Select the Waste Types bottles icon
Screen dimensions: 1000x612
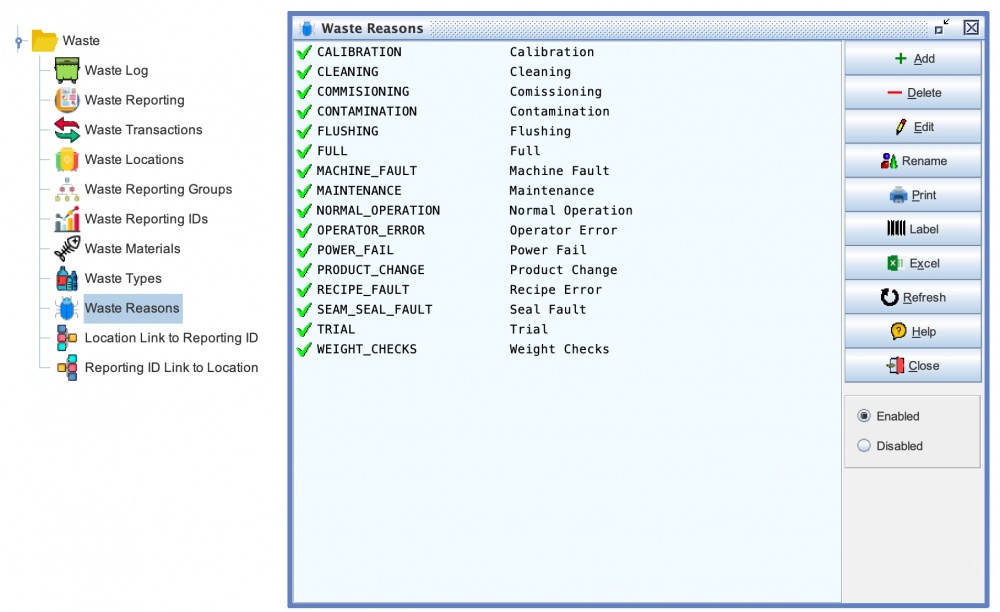pos(67,278)
